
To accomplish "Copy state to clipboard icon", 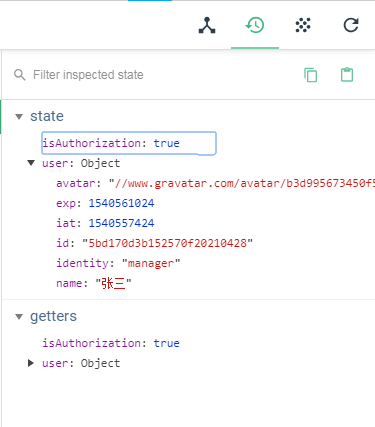I will [311, 75].
